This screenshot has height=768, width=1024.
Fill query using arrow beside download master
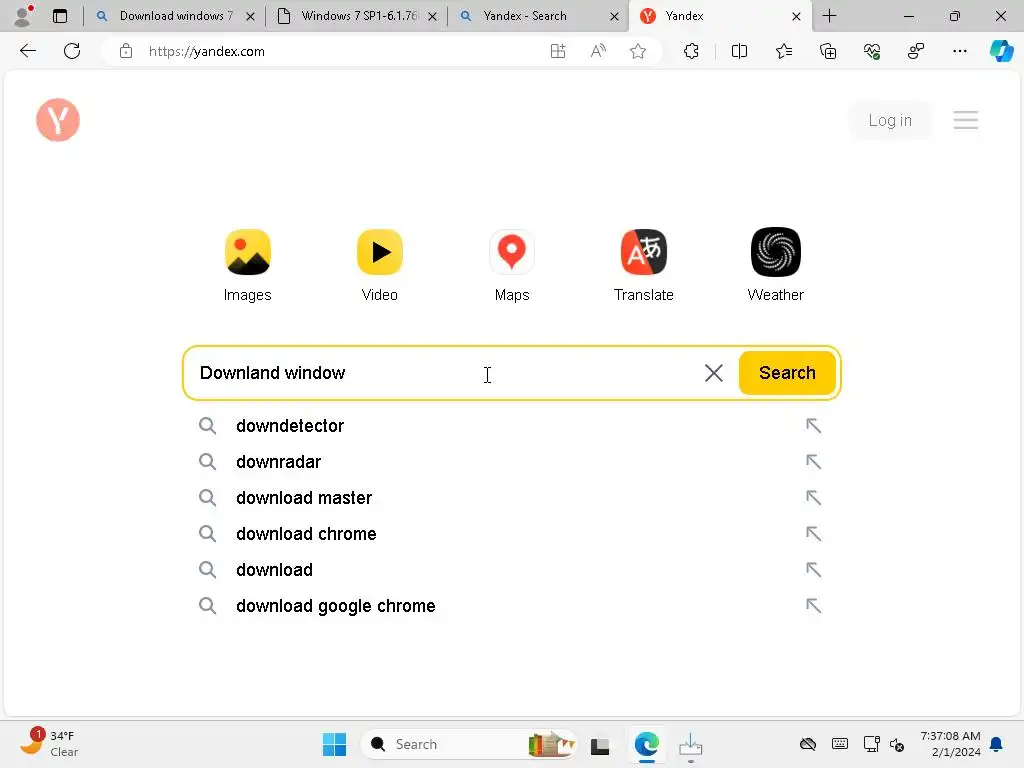tap(813, 498)
